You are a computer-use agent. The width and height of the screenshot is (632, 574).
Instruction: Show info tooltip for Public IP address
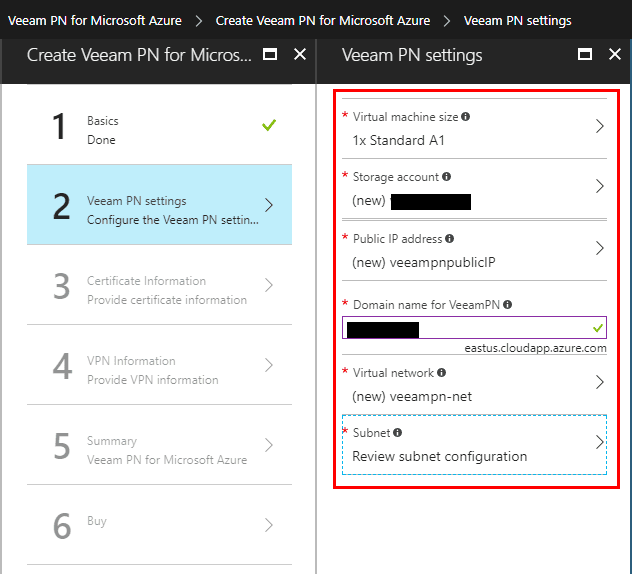pyautogui.click(x=449, y=239)
